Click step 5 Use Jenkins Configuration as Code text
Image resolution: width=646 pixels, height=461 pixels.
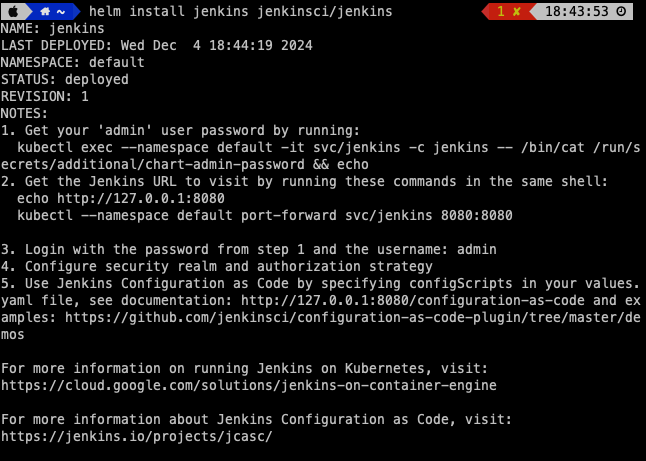(321, 284)
